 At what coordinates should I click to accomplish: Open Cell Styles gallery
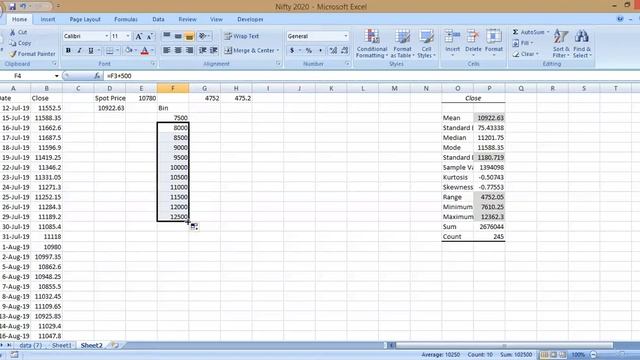pyautogui.click(x=426, y=43)
